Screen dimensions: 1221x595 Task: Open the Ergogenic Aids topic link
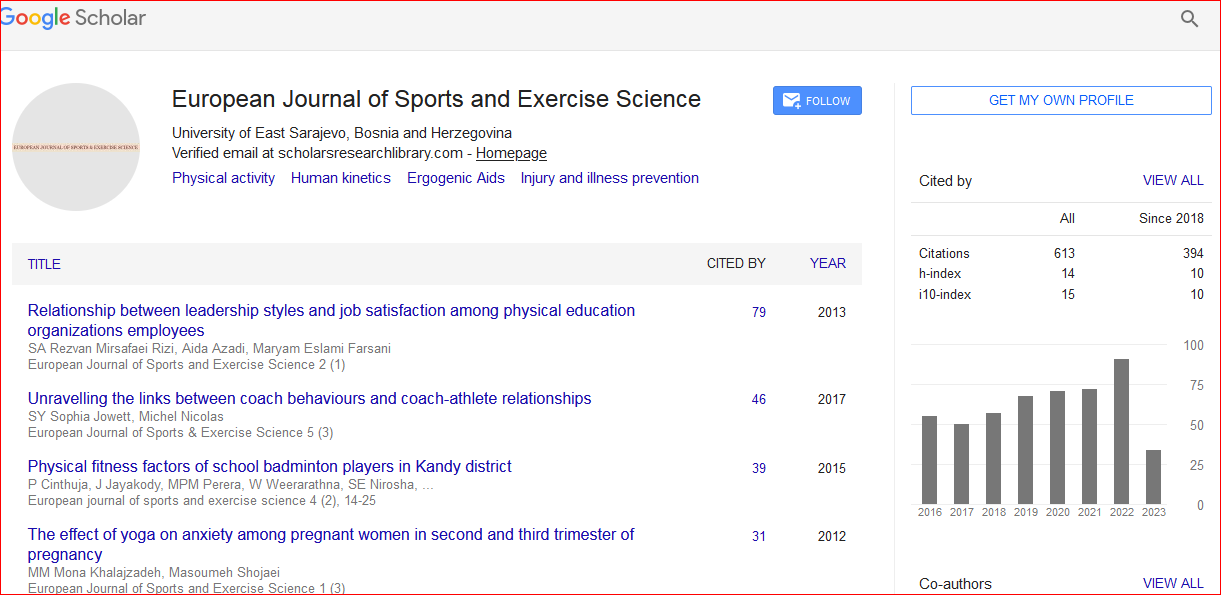(455, 178)
